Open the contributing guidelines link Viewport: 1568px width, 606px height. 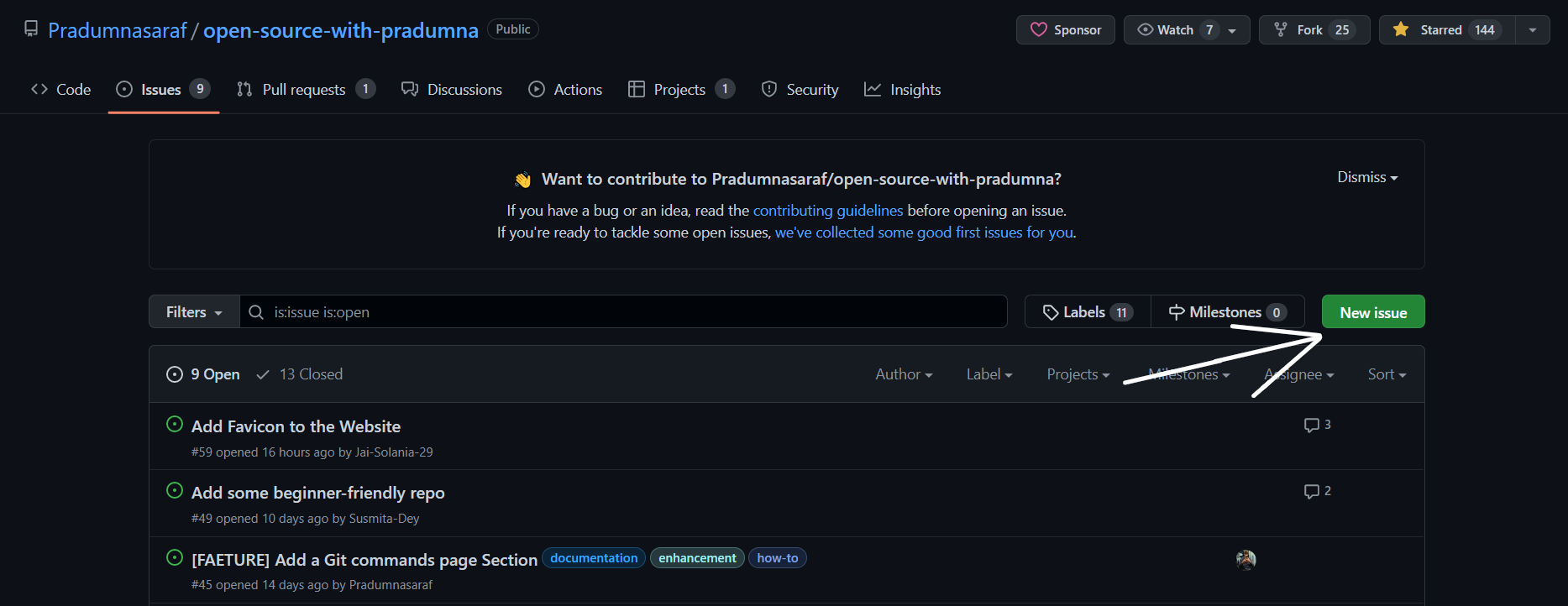(x=828, y=211)
